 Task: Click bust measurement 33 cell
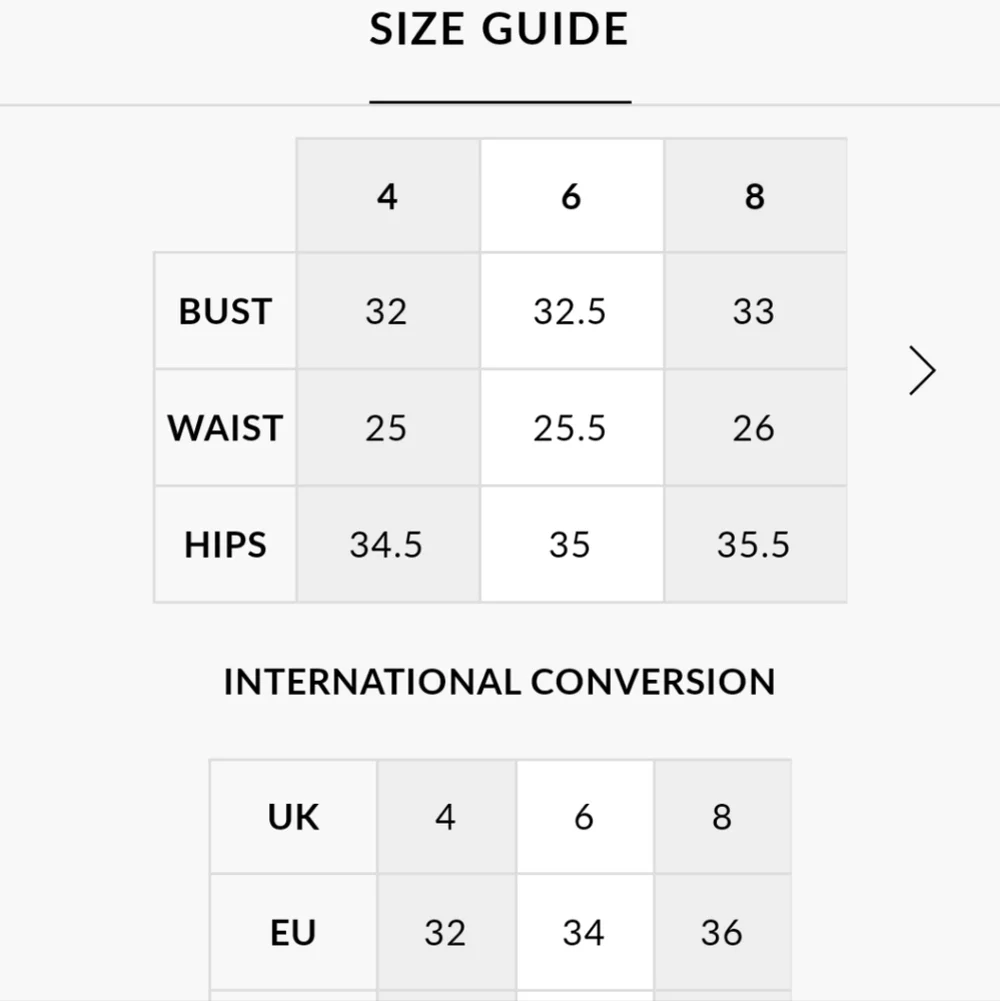755,312
